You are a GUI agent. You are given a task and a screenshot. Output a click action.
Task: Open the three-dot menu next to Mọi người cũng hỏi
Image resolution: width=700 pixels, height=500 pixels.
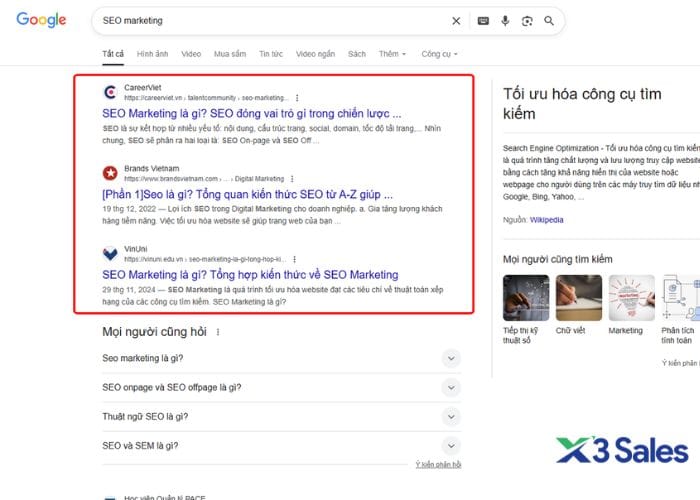[x=218, y=332]
